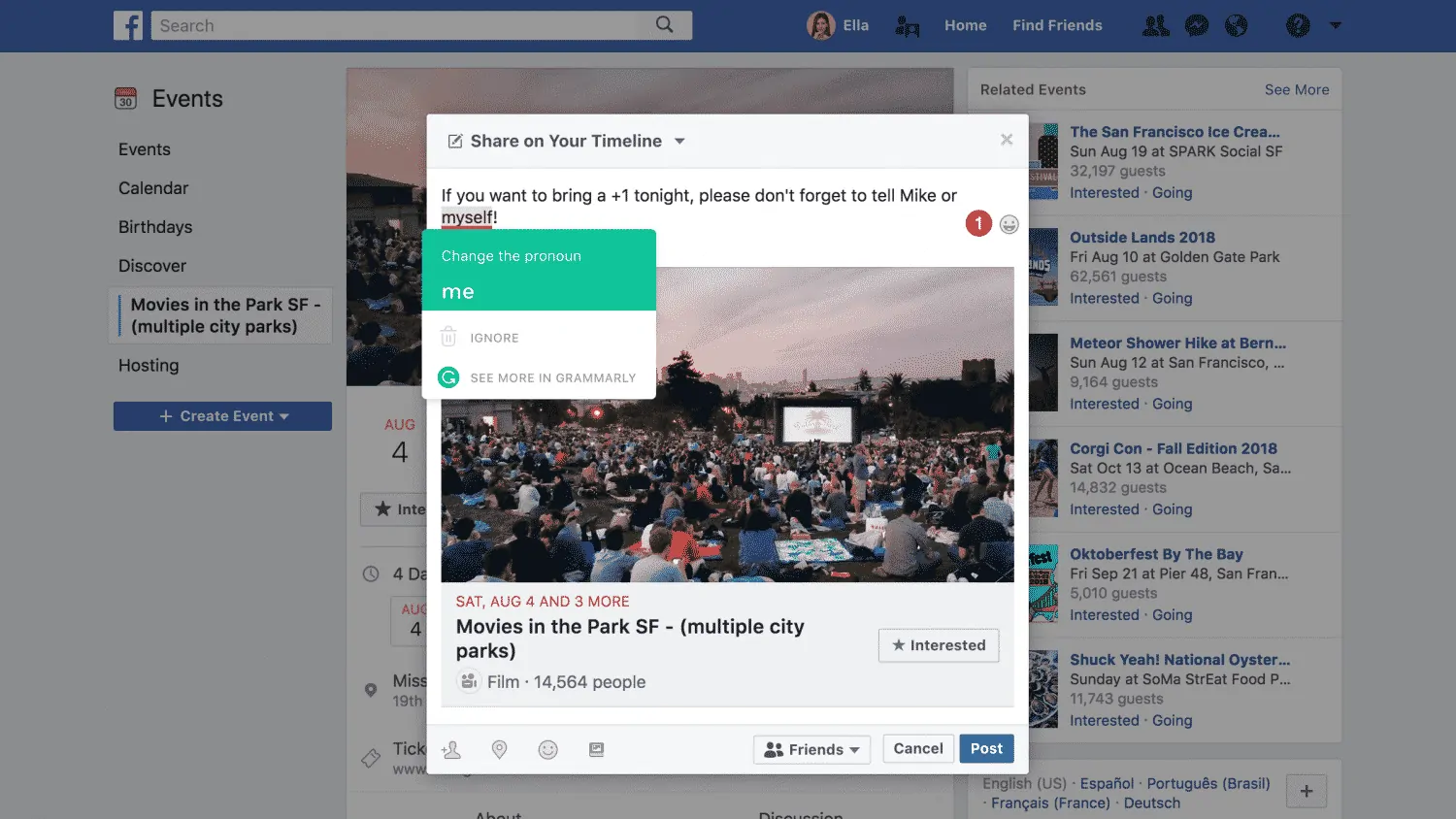Click the trash icon next to Ignore
This screenshot has width=1456, height=819.
pos(448,338)
